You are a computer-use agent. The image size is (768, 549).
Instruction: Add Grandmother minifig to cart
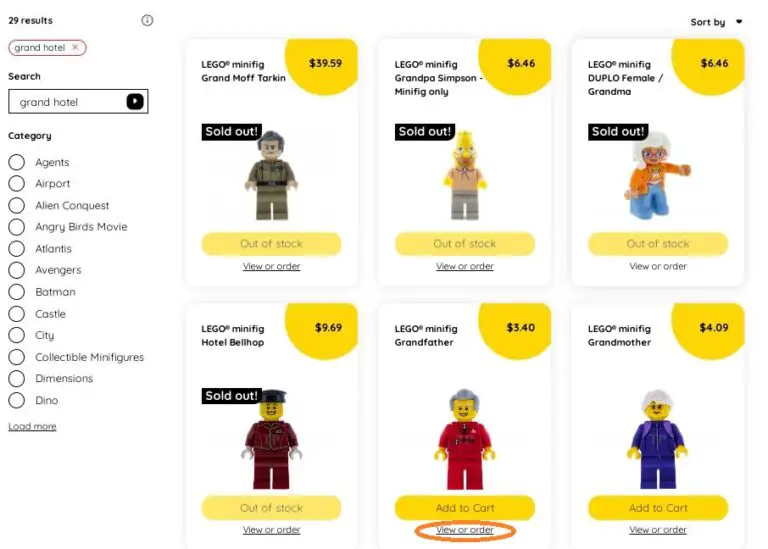(658, 508)
